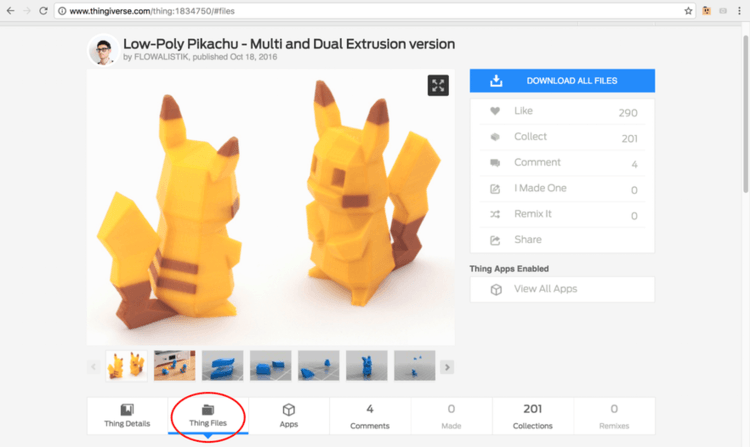Viewport: 750px width, 447px height.
Task: Click the main Pikachu image
Action: [x=271, y=207]
